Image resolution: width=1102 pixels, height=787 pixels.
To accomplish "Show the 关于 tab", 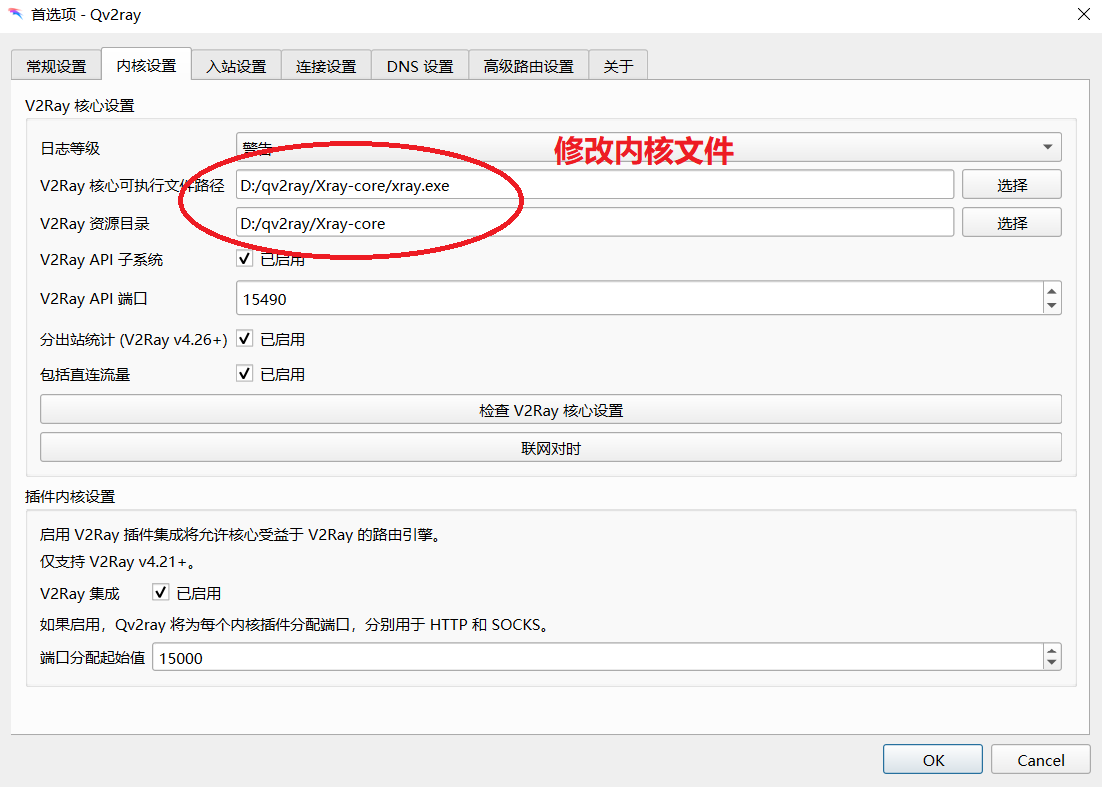I will [618, 66].
